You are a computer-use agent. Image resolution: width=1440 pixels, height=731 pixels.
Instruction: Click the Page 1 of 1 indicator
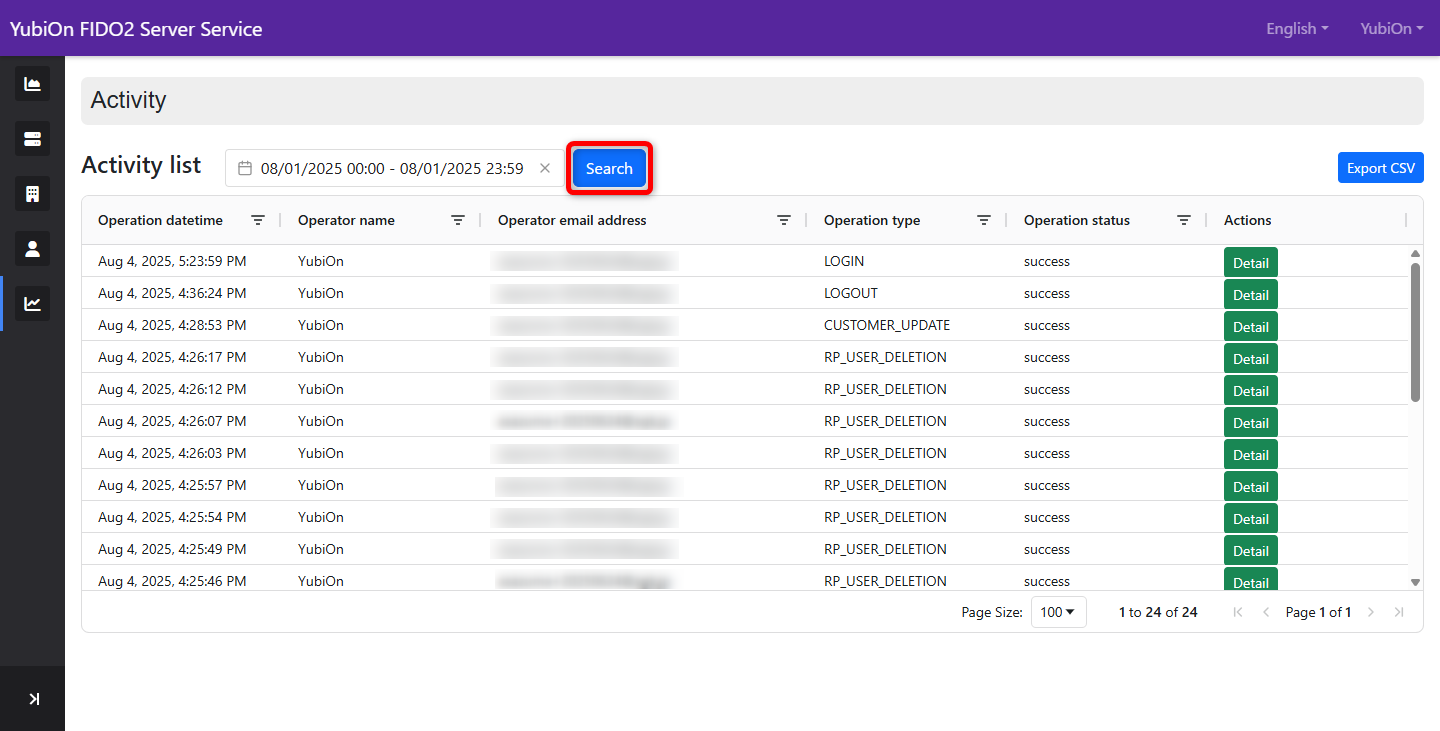pos(1318,612)
